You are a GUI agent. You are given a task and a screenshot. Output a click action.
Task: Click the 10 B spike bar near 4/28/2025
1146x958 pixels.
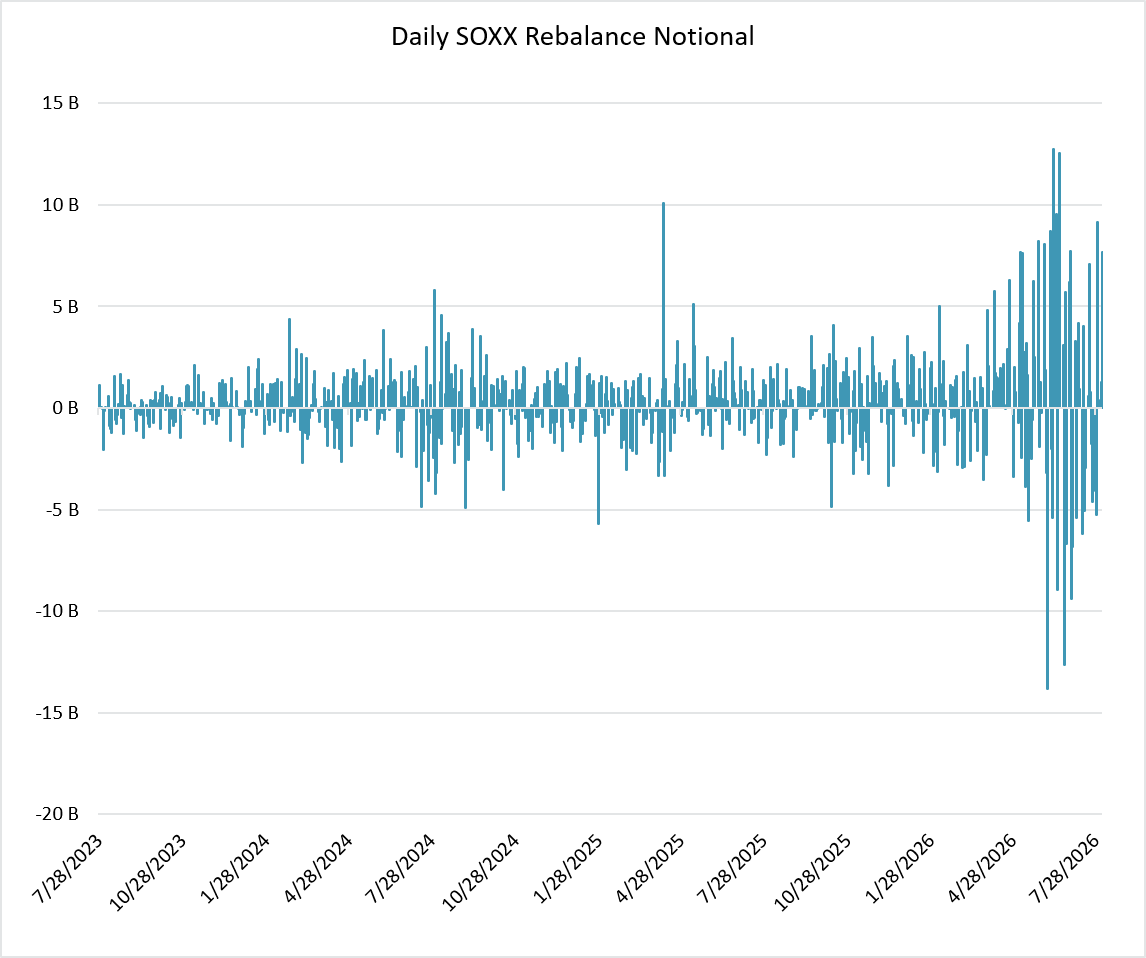(663, 305)
